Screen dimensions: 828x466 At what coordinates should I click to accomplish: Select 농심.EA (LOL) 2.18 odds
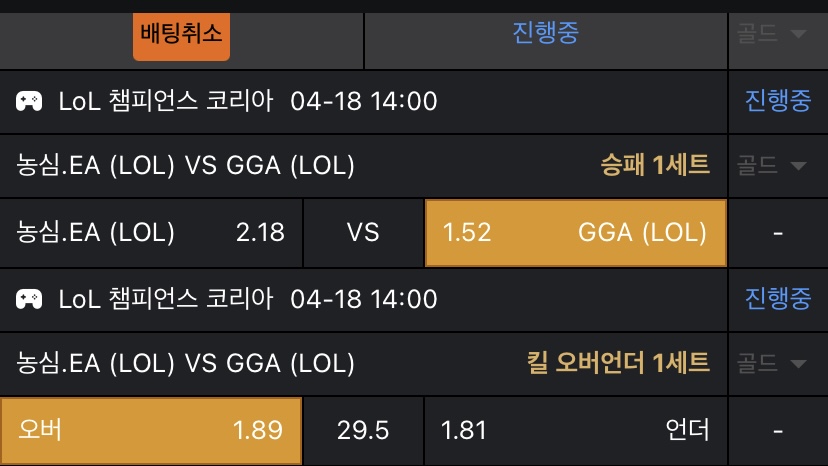tap(151, 233)
